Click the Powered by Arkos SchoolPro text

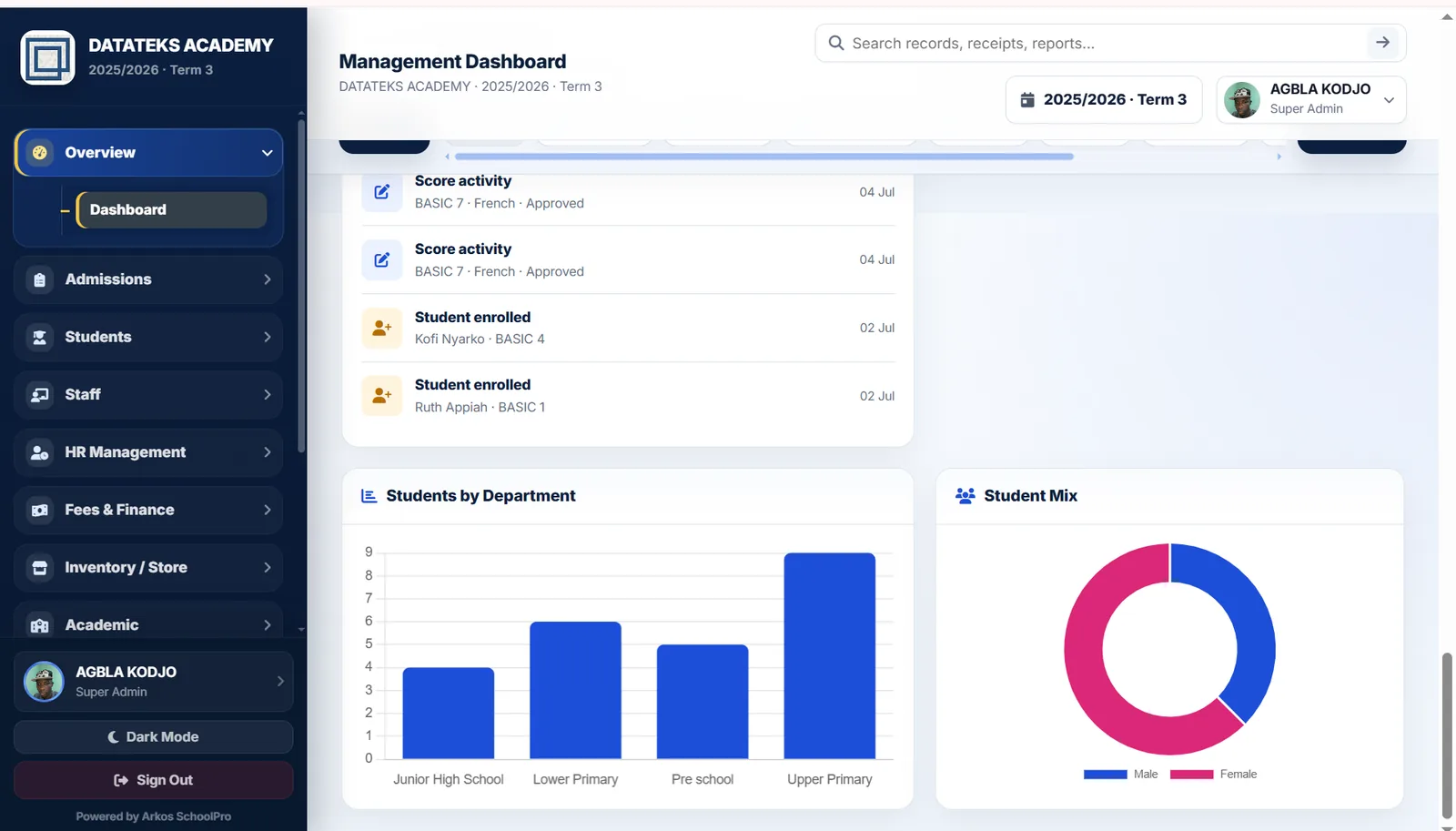pyautogui.click(x=153, y=816)
